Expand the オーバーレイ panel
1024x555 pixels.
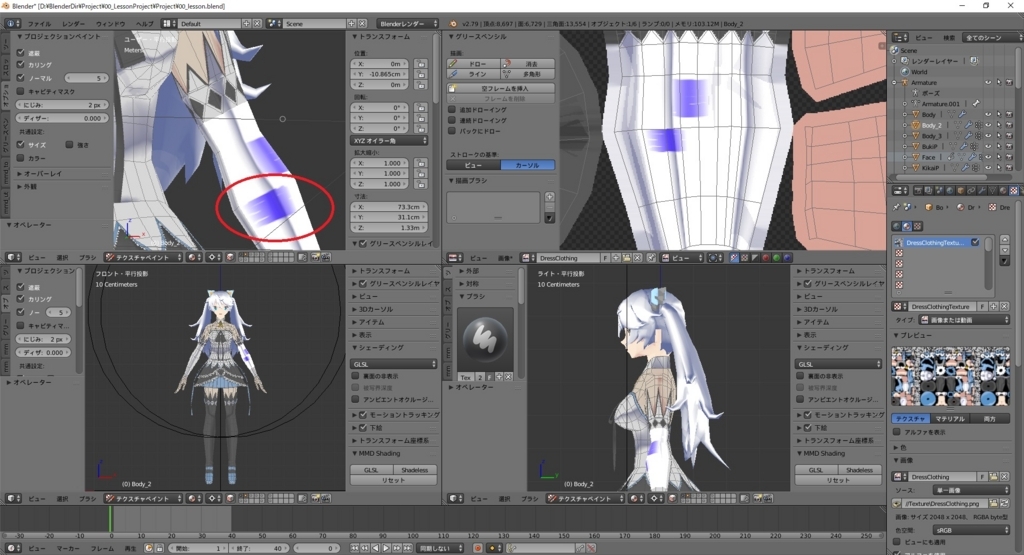(x=43, y=174)
